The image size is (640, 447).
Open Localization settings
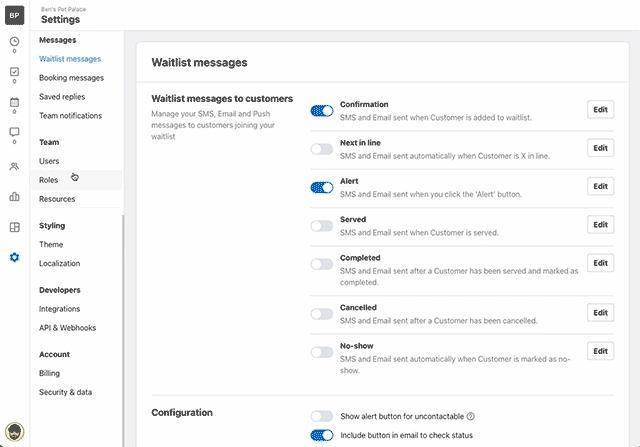coord(60,263)
